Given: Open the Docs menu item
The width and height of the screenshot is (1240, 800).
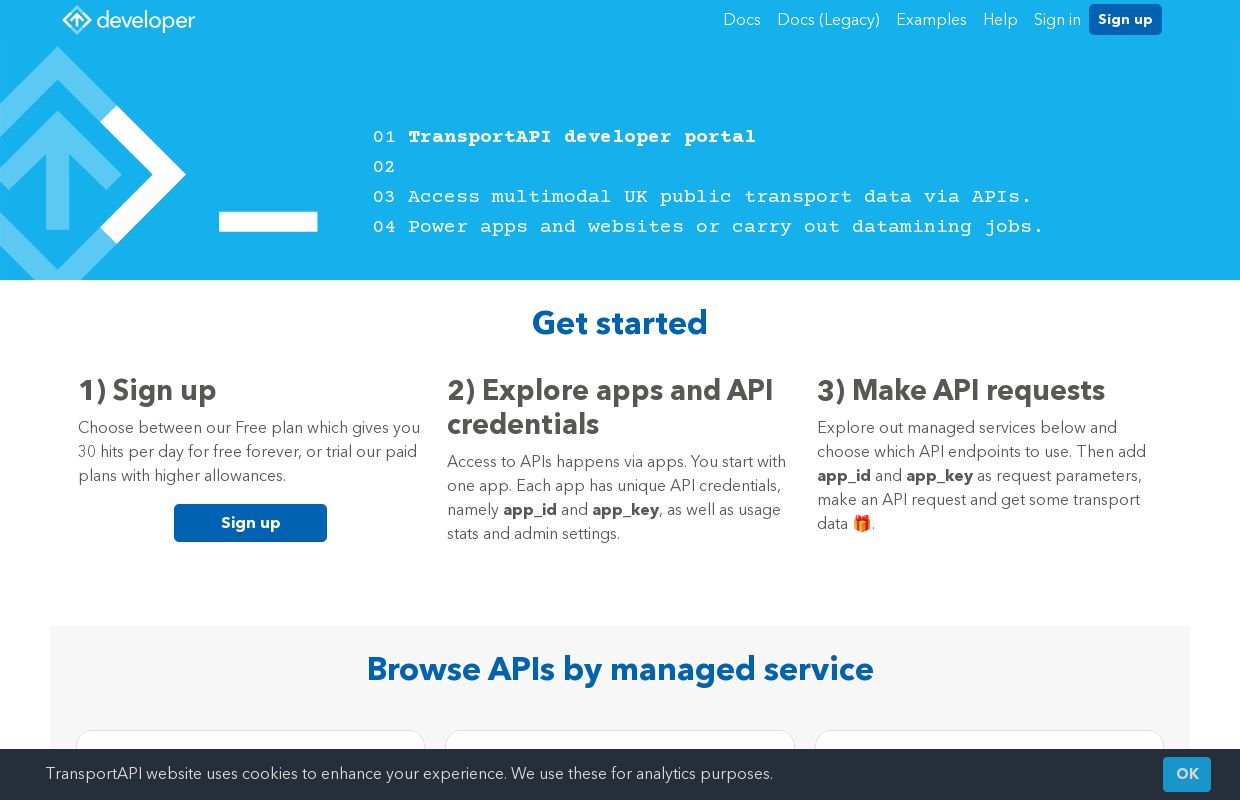Looking at the screenshot, I should 742,20.
